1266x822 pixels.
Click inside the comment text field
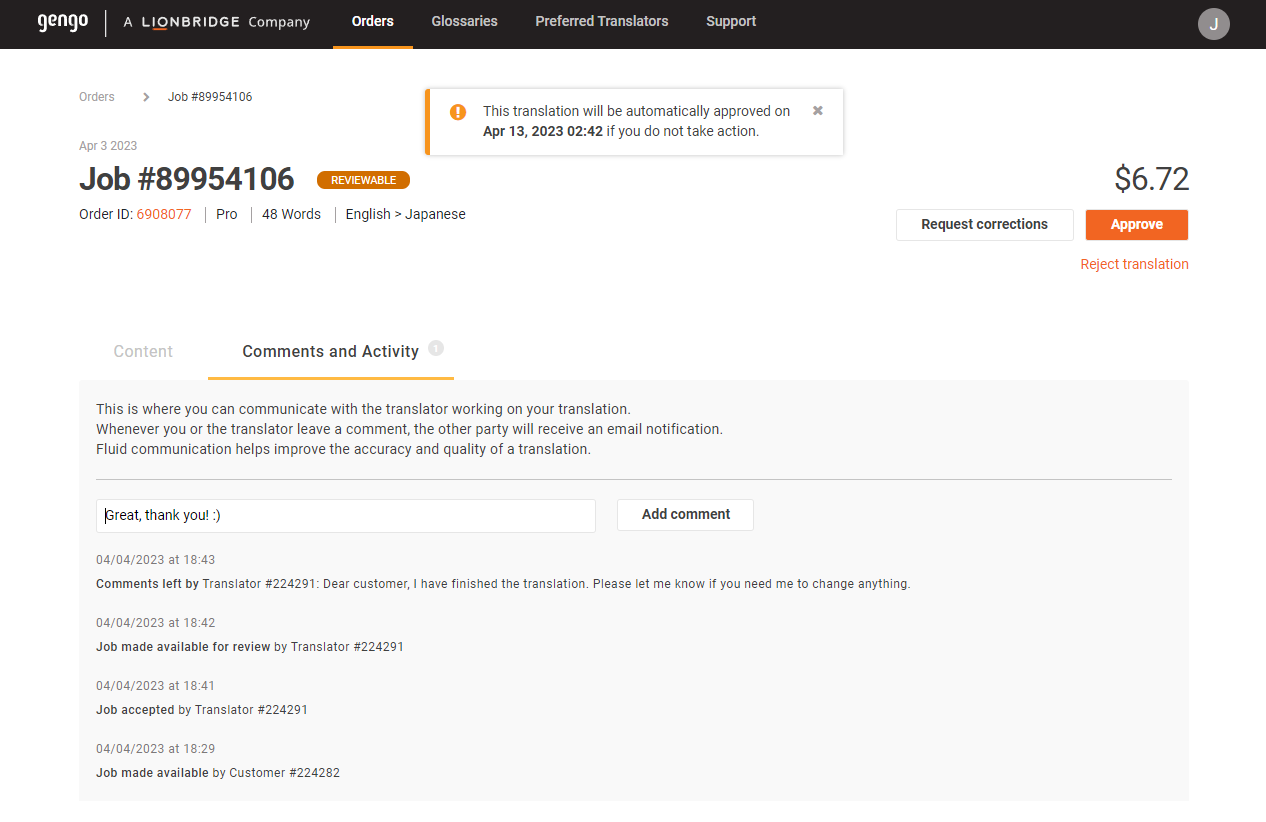tap(345, 515)
